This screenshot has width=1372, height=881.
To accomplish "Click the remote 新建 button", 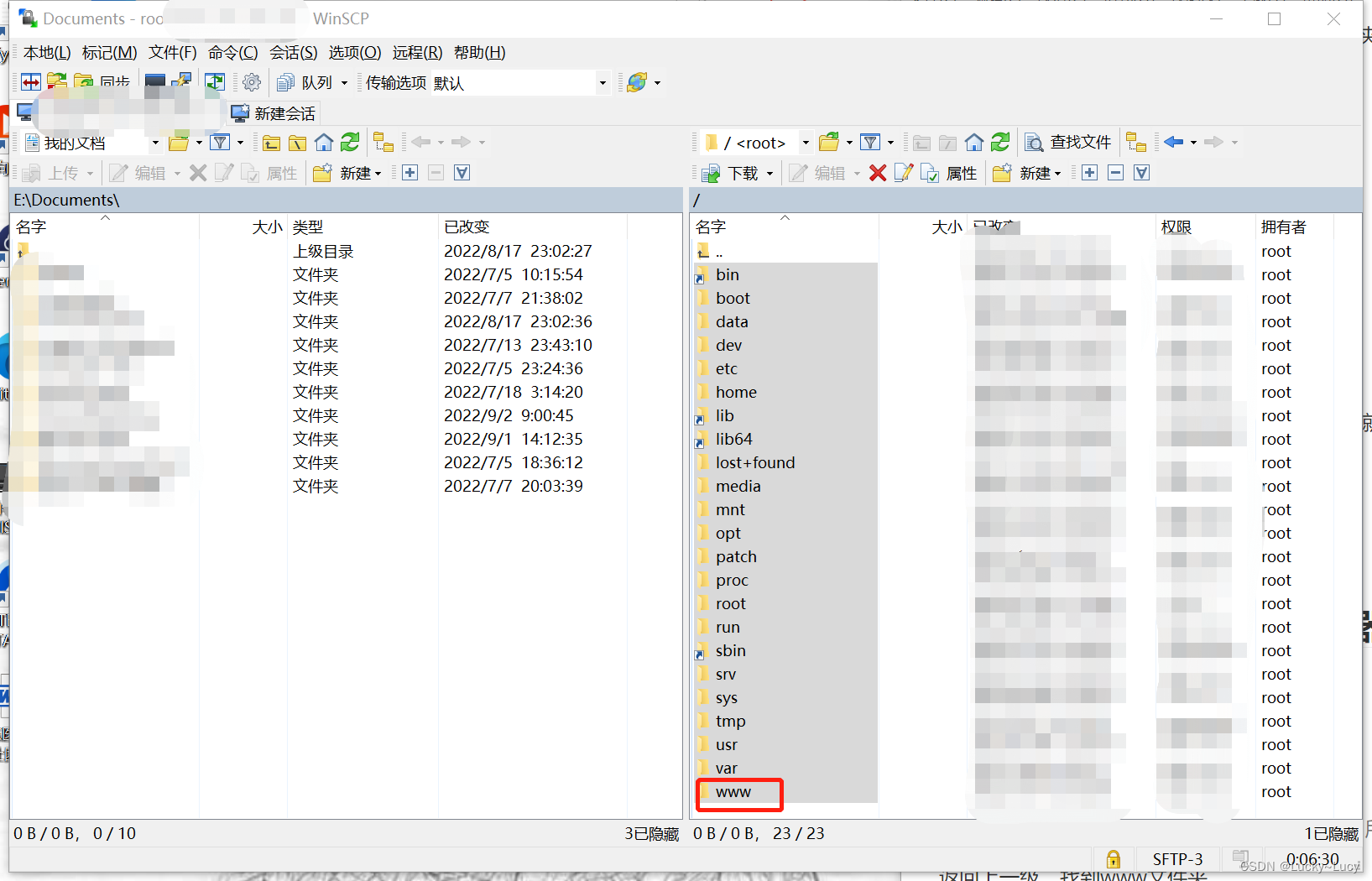I will point(1021,173).
